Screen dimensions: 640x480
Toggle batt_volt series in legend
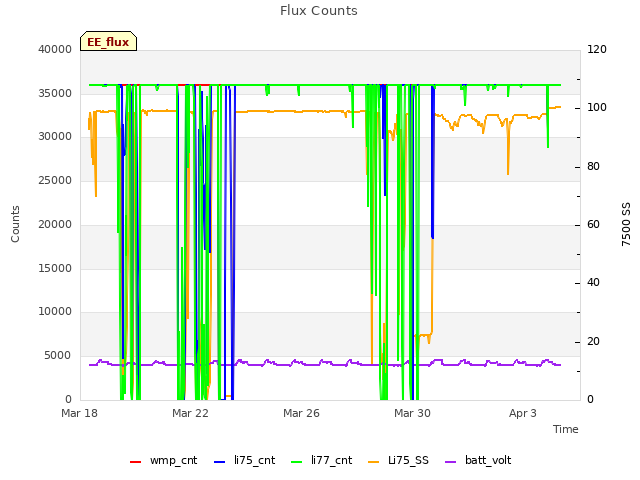click(478, 461)
